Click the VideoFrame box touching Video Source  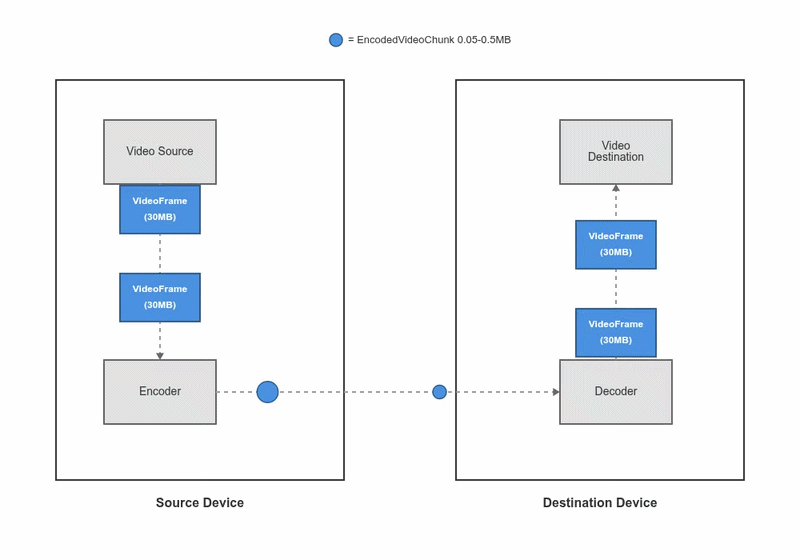(160, 209)
